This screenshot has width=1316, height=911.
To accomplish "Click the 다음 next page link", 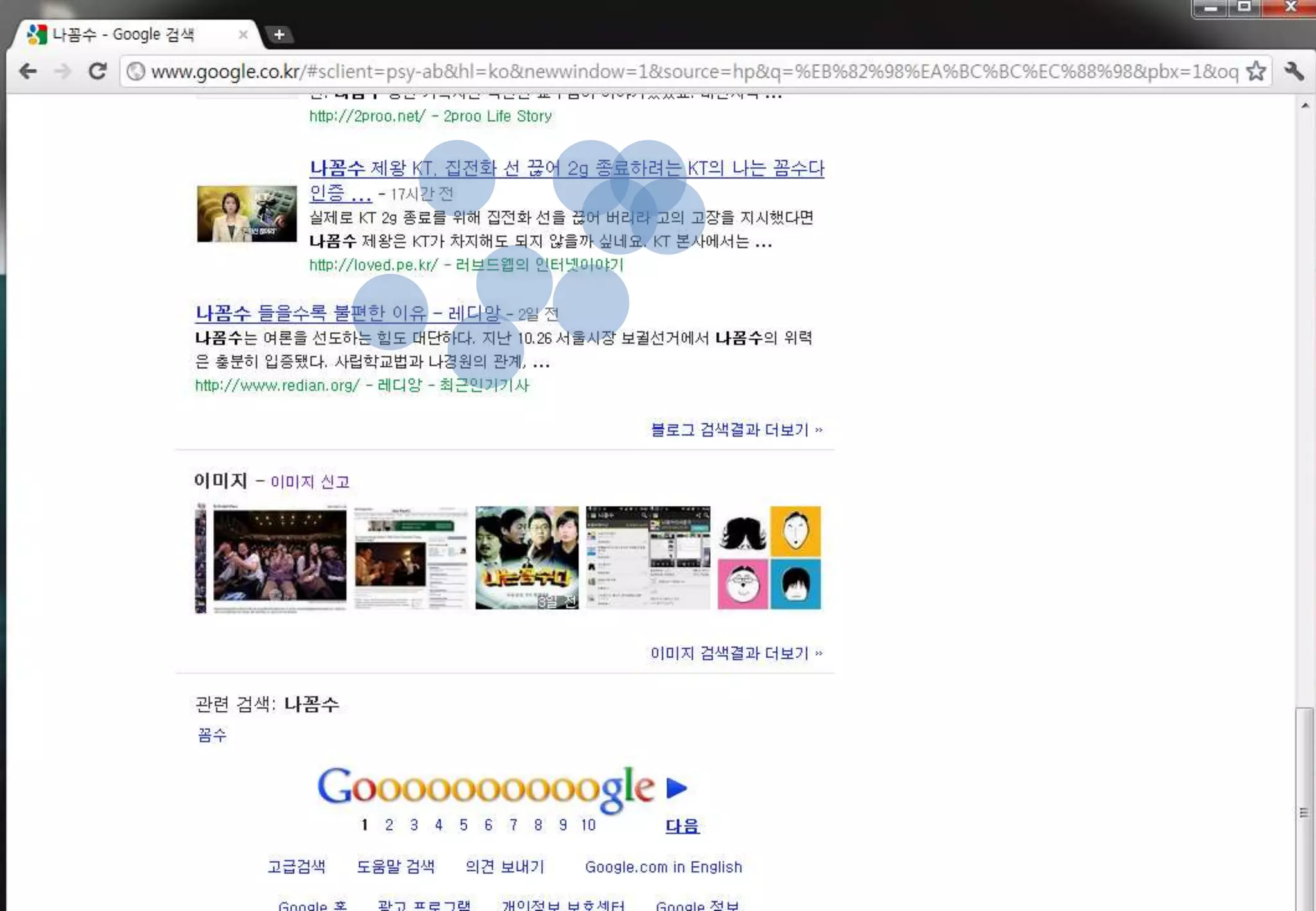I will (x=682, y=826).
